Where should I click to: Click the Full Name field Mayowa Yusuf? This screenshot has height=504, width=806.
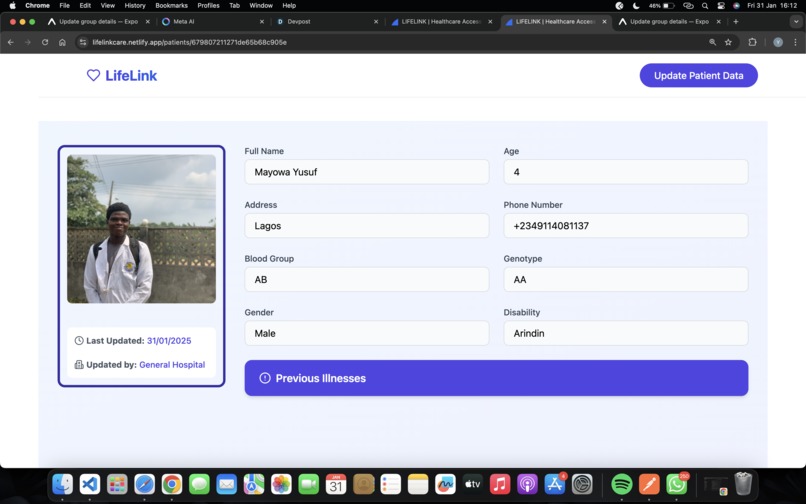click(x=367, y=172)
